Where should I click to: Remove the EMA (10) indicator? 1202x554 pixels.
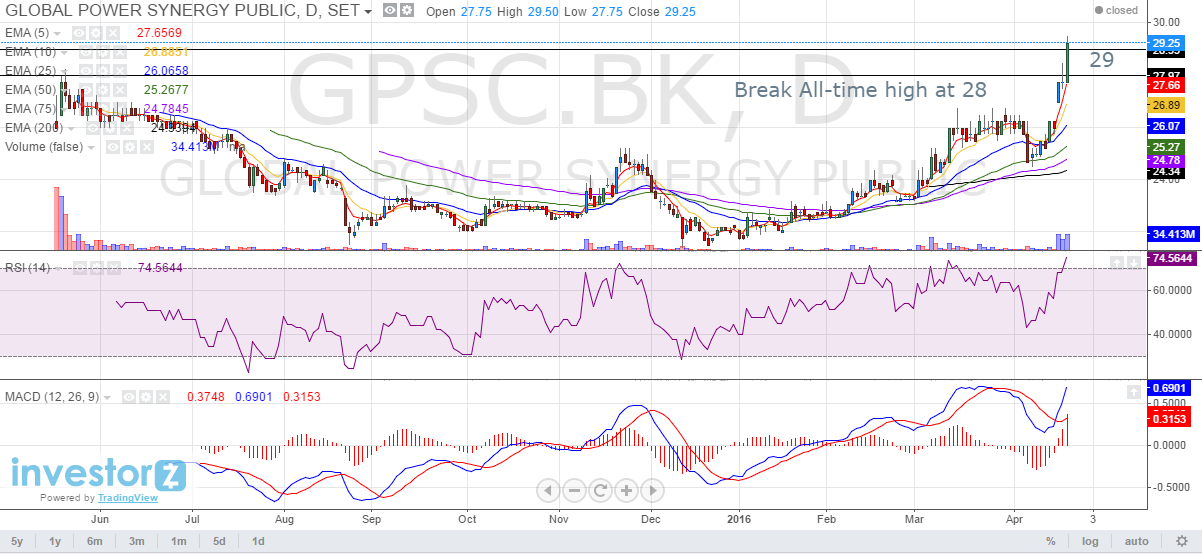point(120,52)
